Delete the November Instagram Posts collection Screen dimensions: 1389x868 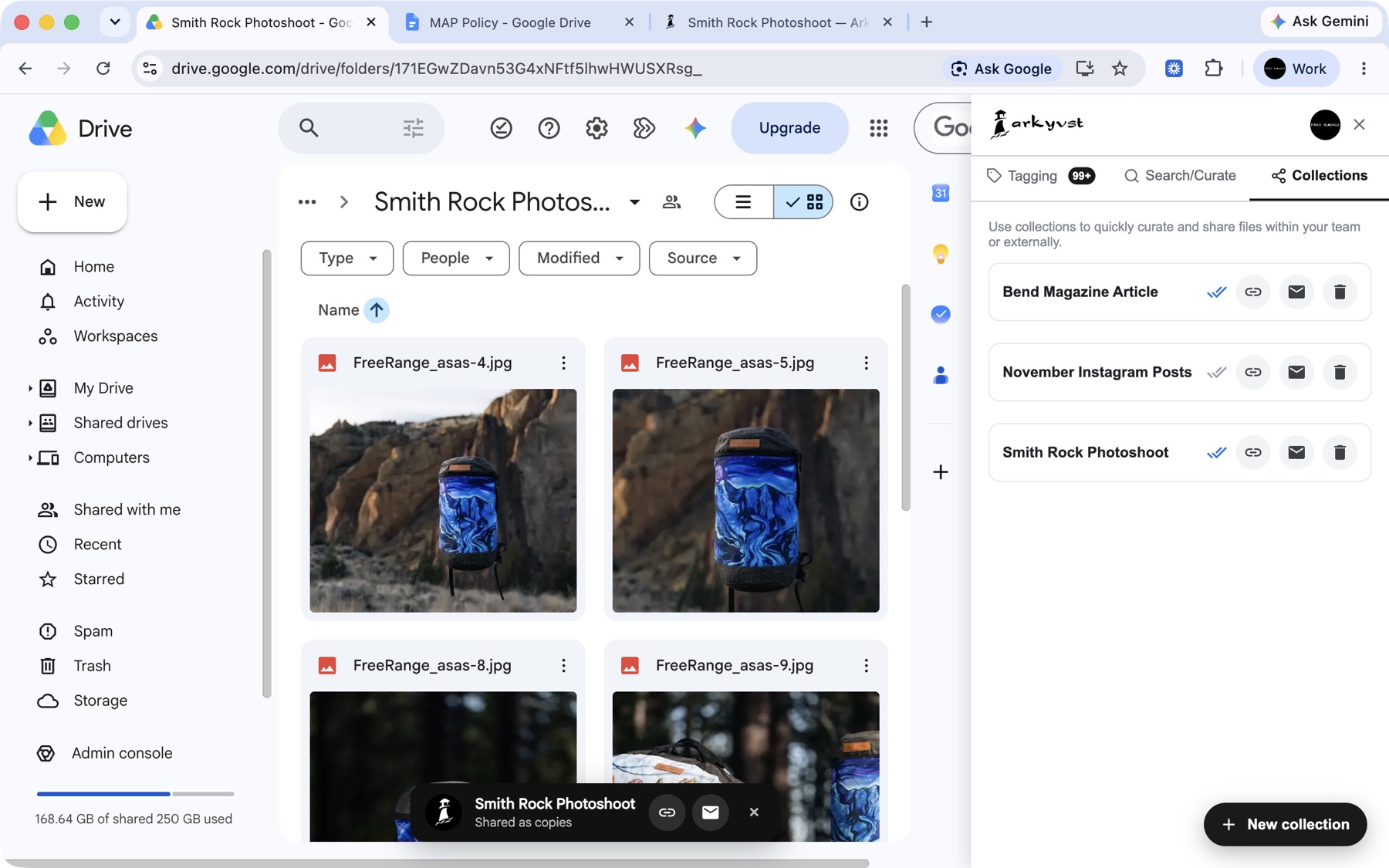[1339, 372]
